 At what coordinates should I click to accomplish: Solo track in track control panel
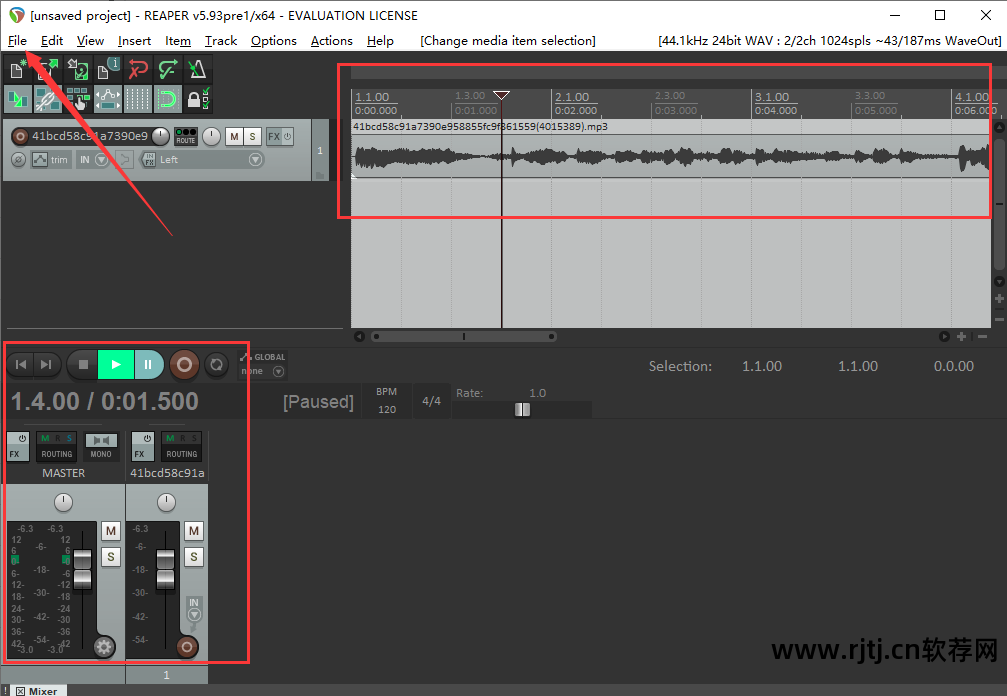click(252, 136)
